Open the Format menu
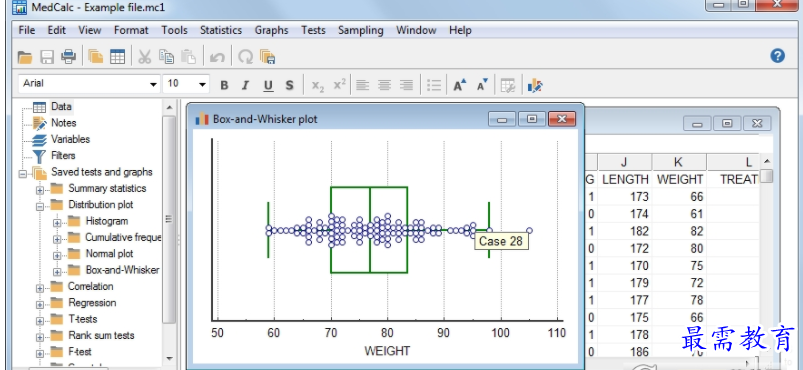Viewport: 803px width, 370px height. (131, 30)
